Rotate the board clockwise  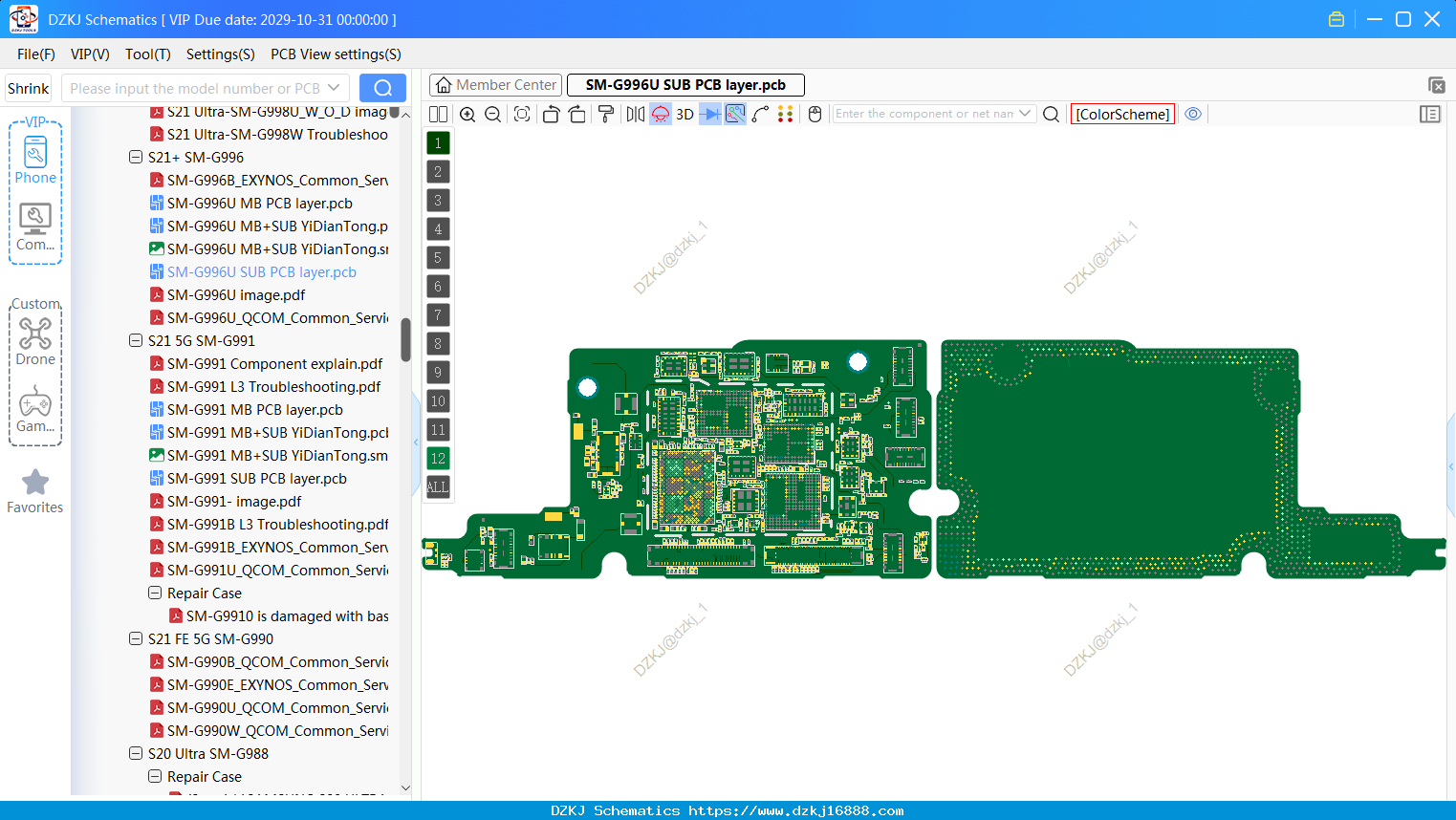click(576, 114)
